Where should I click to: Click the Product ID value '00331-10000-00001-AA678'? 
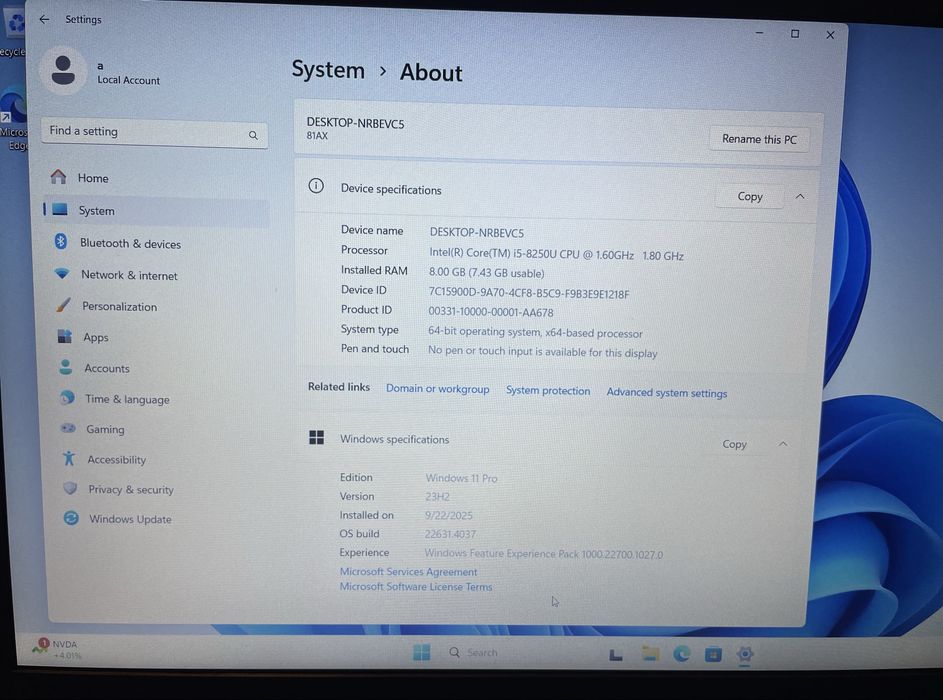[491, 312]
